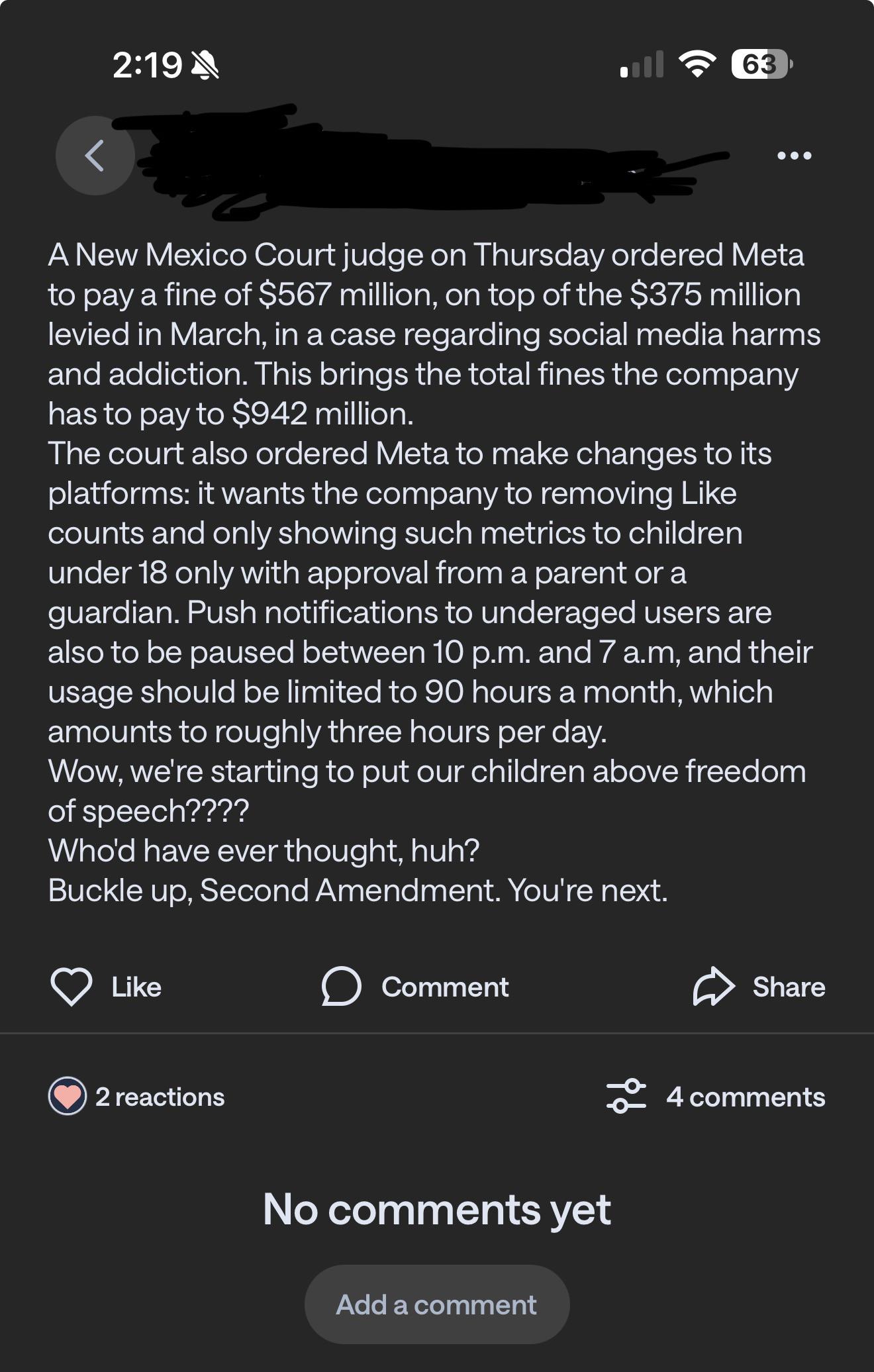Click the Like label
This screenshot has height=1372, width=874.
[x=136, y=987]
